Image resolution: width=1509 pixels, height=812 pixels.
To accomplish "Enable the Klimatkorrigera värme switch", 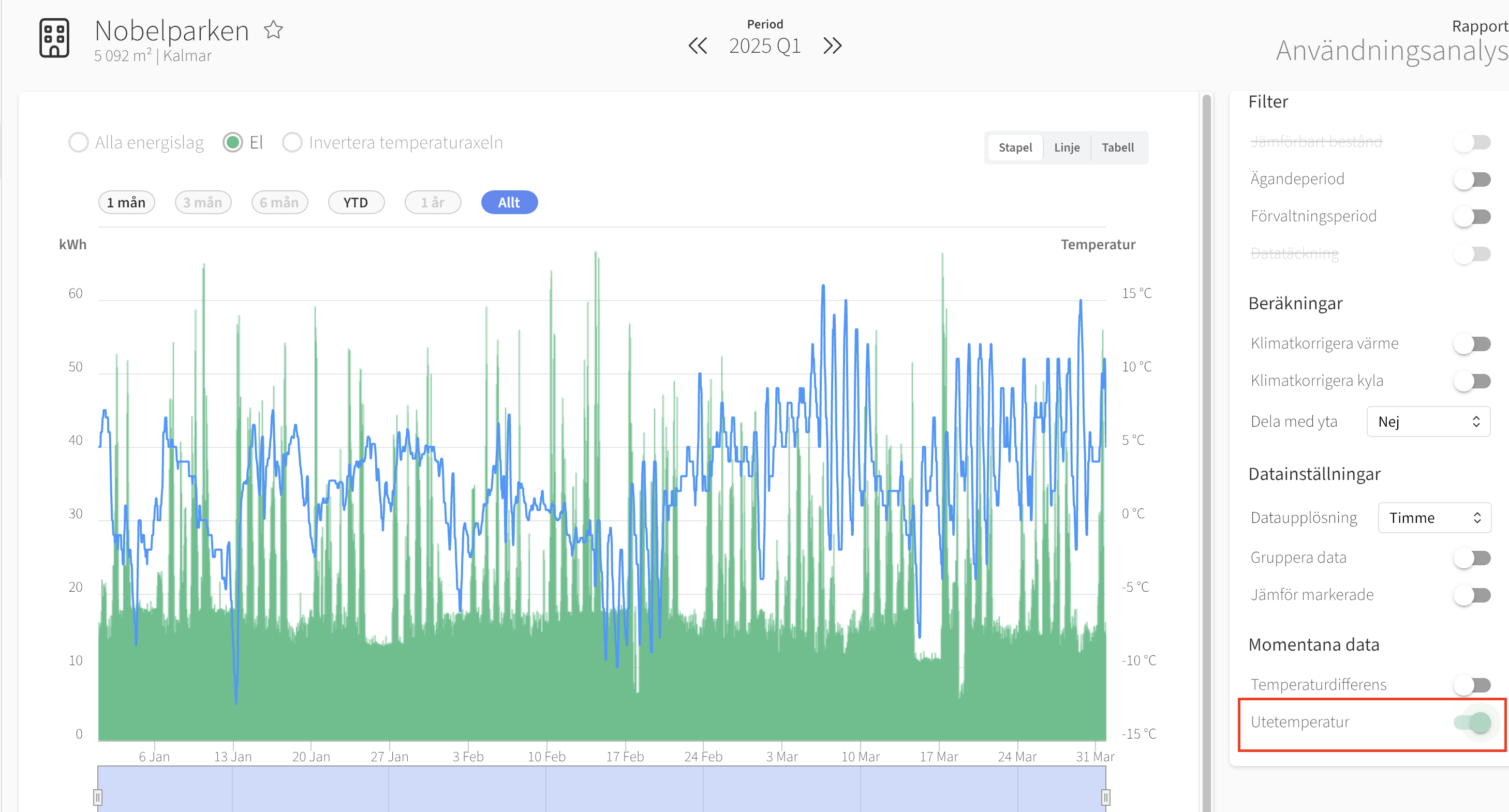I will tap(1472, 343).
